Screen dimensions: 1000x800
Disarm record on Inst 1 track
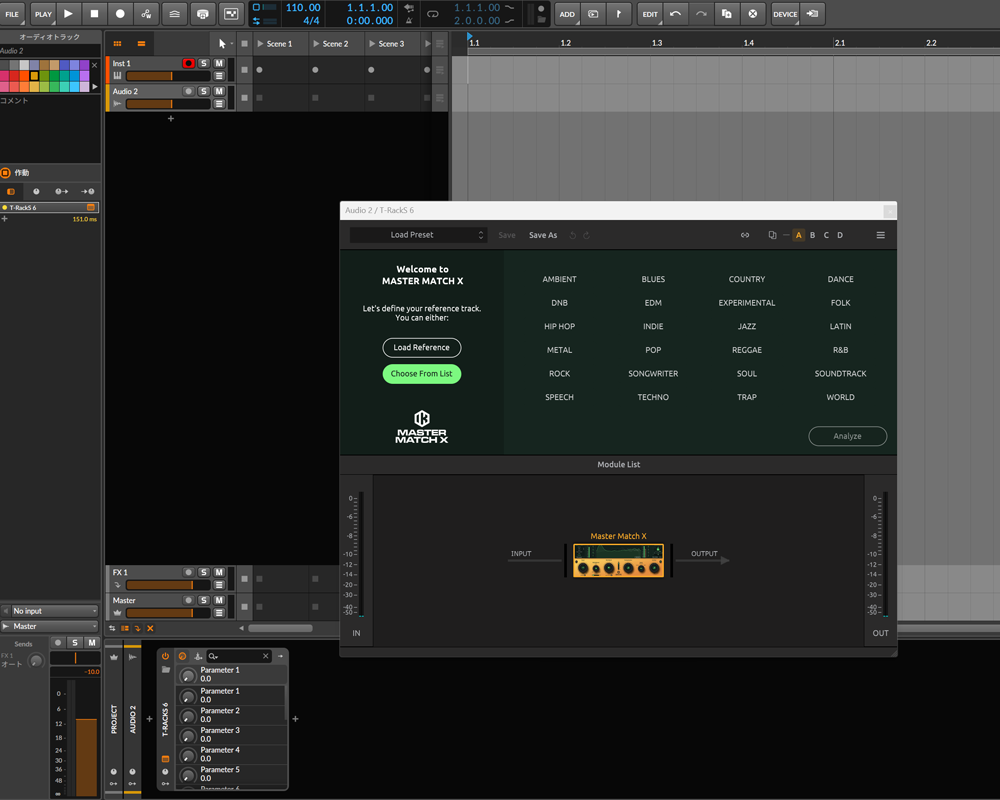(x=188, y=63)
